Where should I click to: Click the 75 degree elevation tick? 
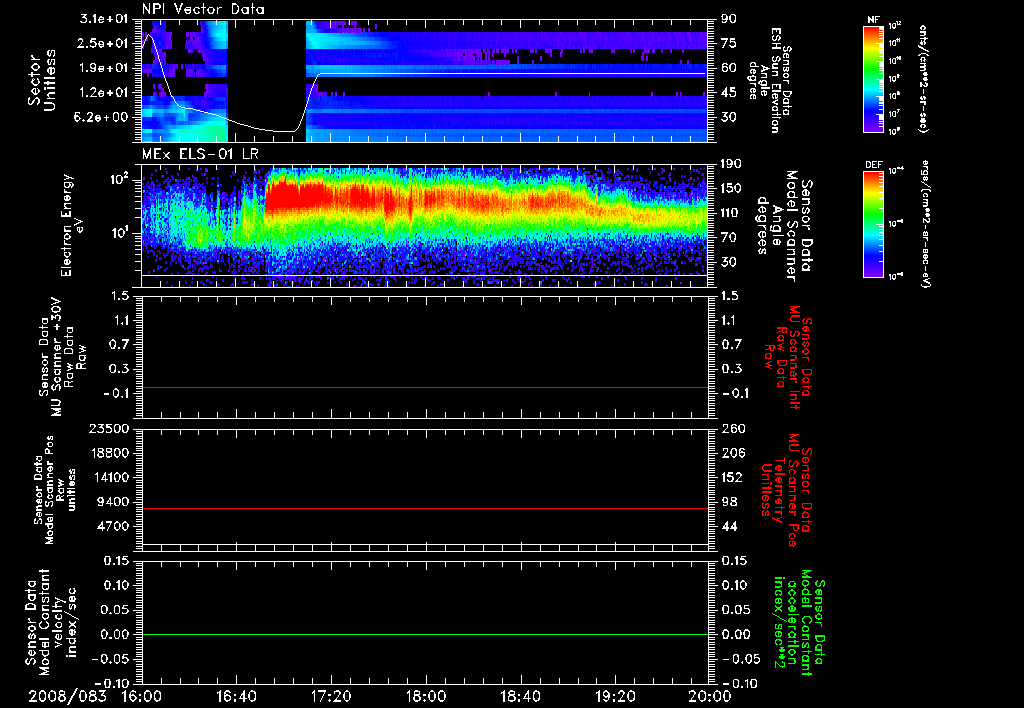coord(729,43)
